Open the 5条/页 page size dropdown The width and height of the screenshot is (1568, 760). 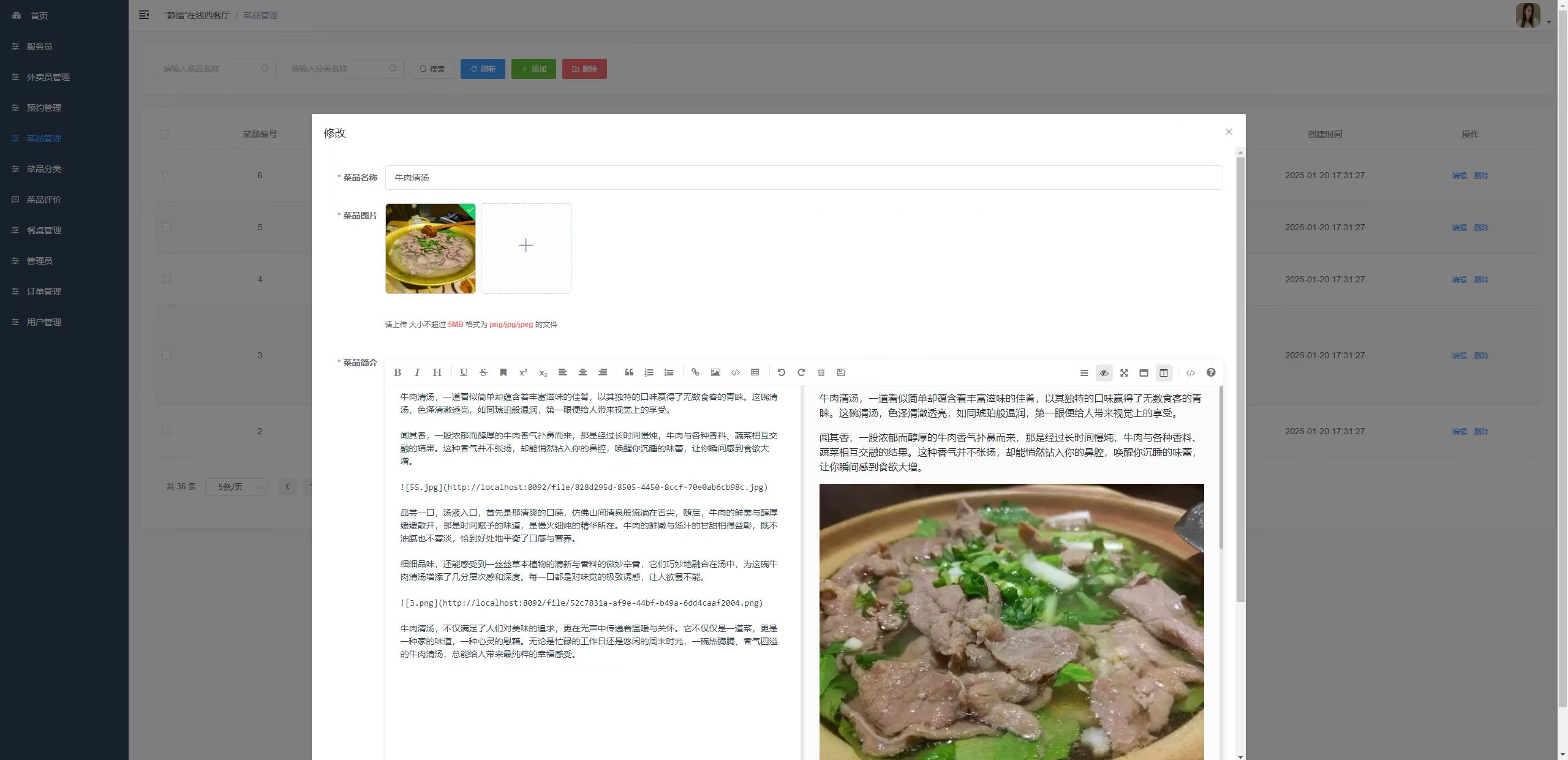click(x=236, y=487)
